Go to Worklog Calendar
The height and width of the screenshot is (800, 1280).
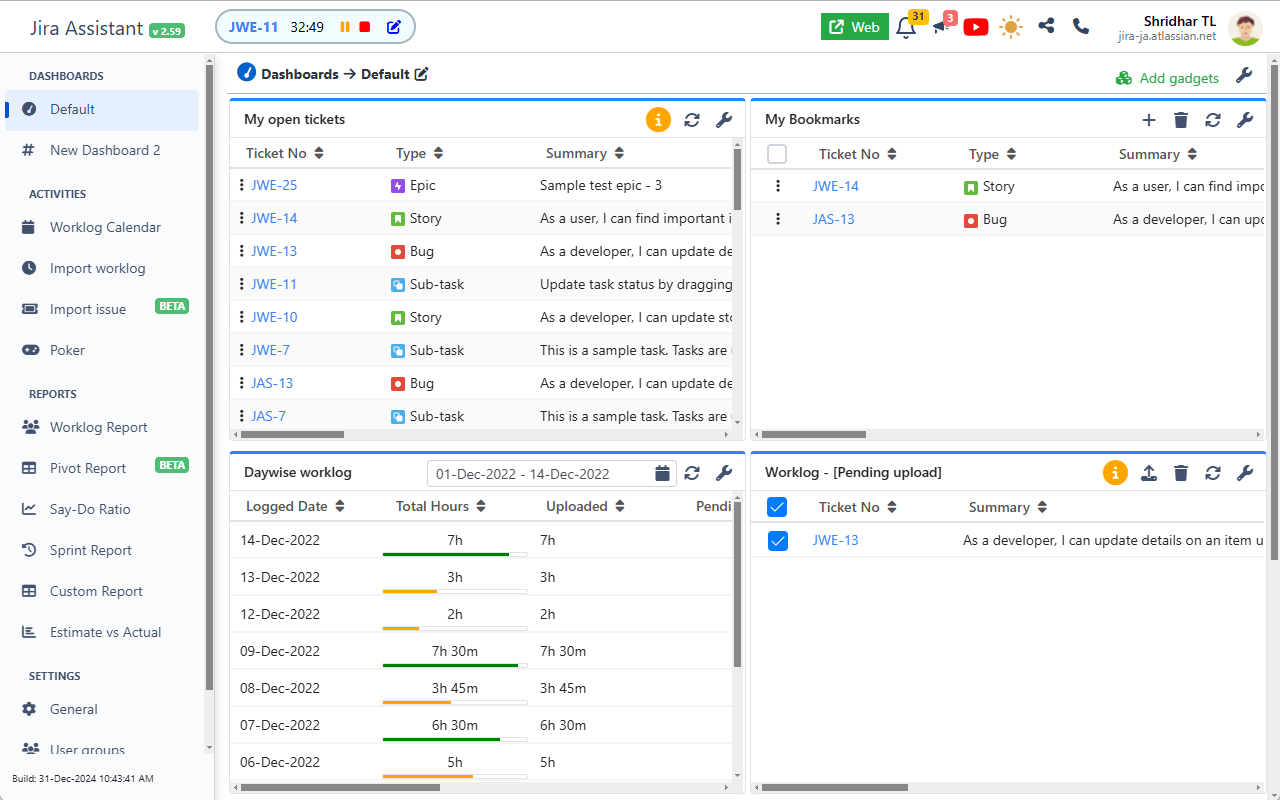(x=102, y=227)
